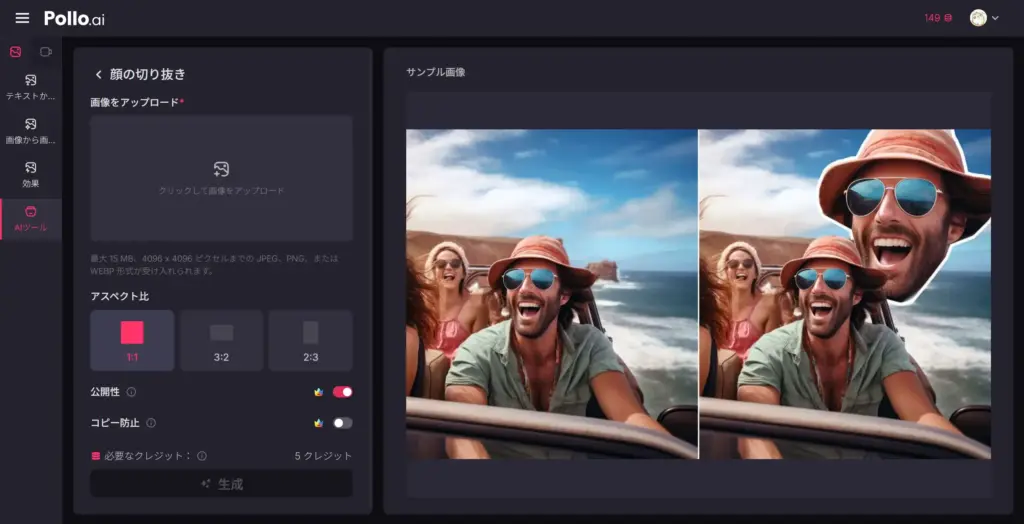
Task: Click the info icon next to 公開性
Action: coord(131,392)
